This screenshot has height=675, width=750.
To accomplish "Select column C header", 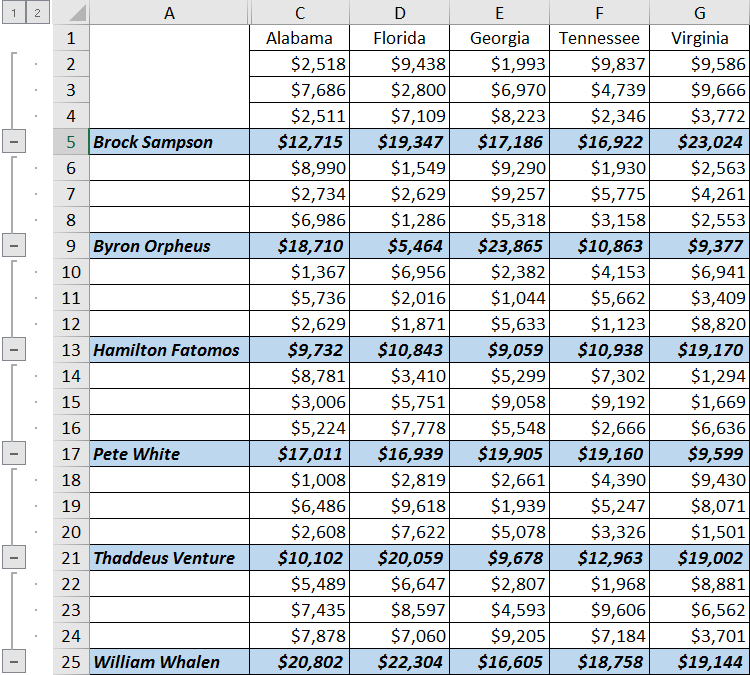I will coord(300,13).
